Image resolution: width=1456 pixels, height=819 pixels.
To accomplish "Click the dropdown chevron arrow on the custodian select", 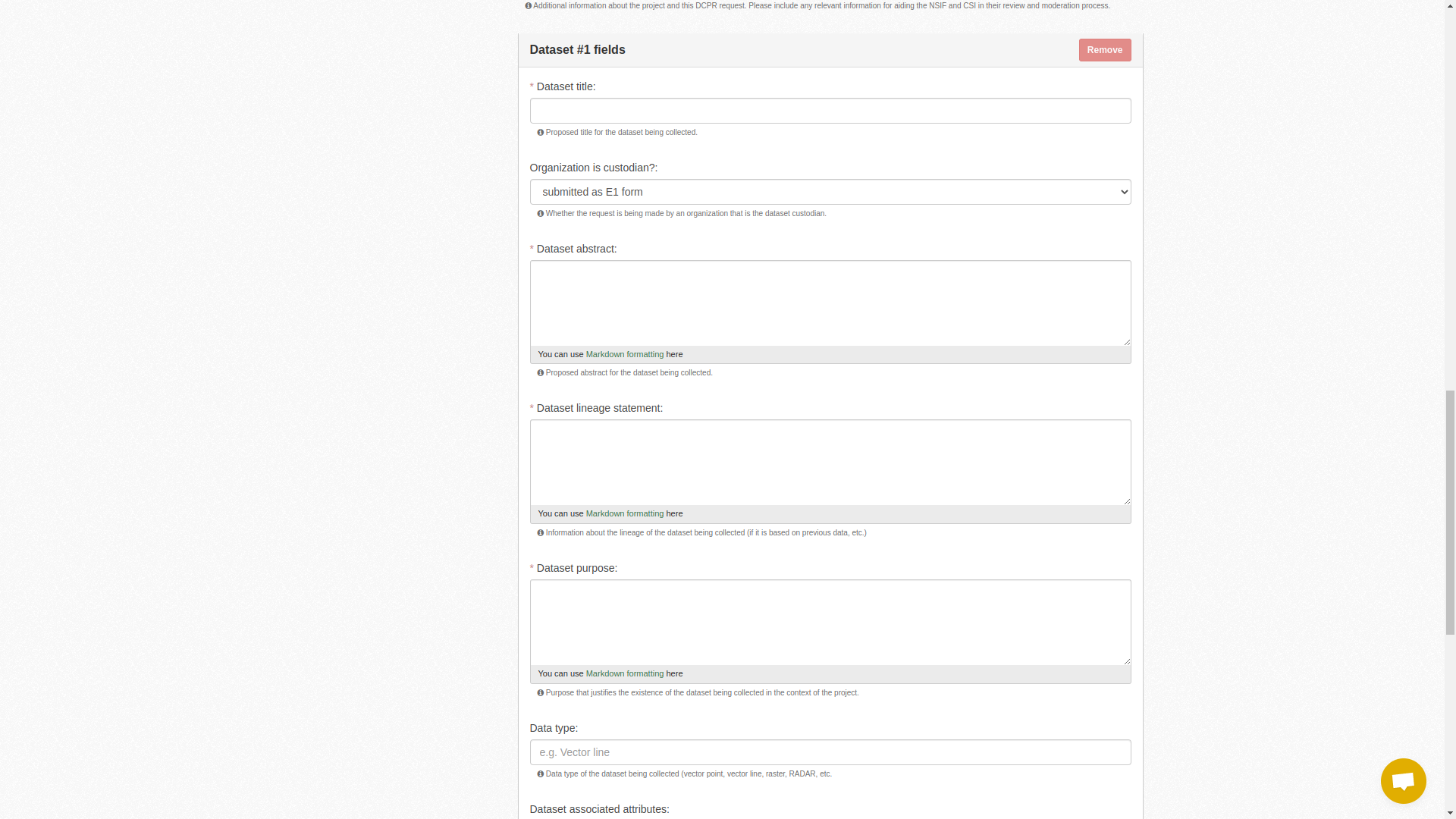I will click(1123, 192).
